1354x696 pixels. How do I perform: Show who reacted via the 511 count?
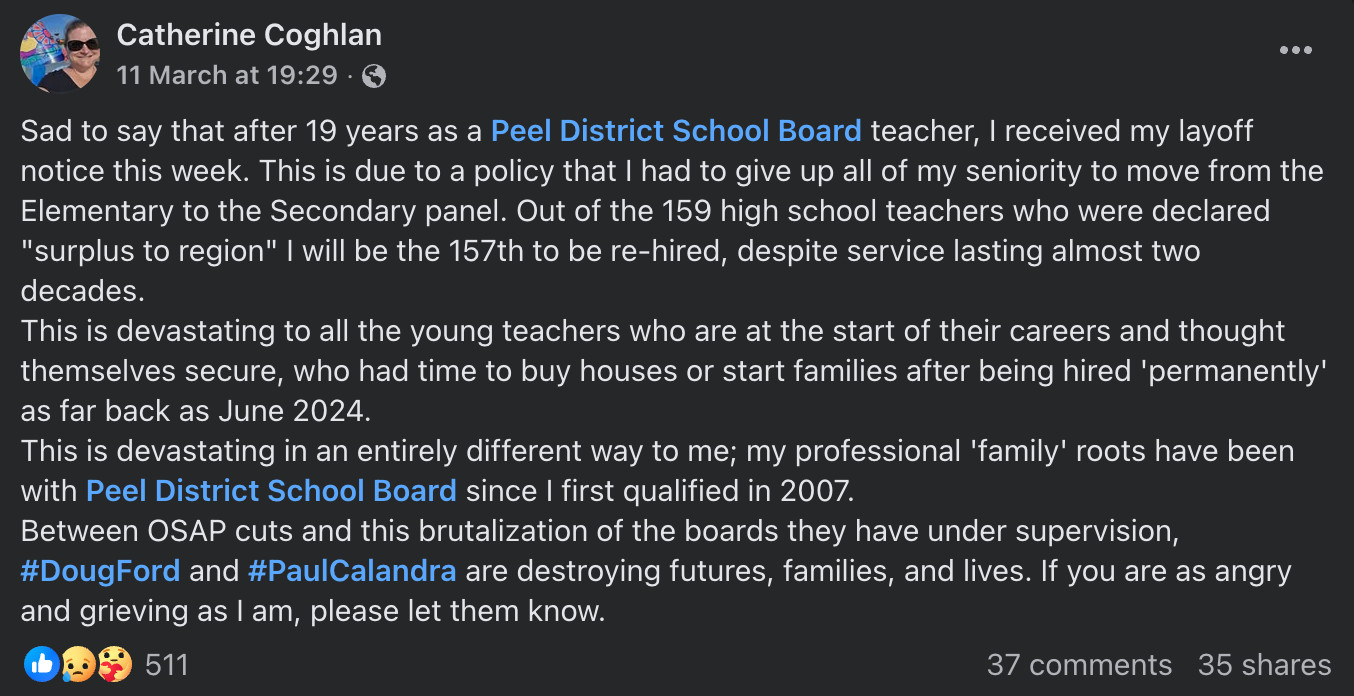pyautogui.click(x=167, y=665)
